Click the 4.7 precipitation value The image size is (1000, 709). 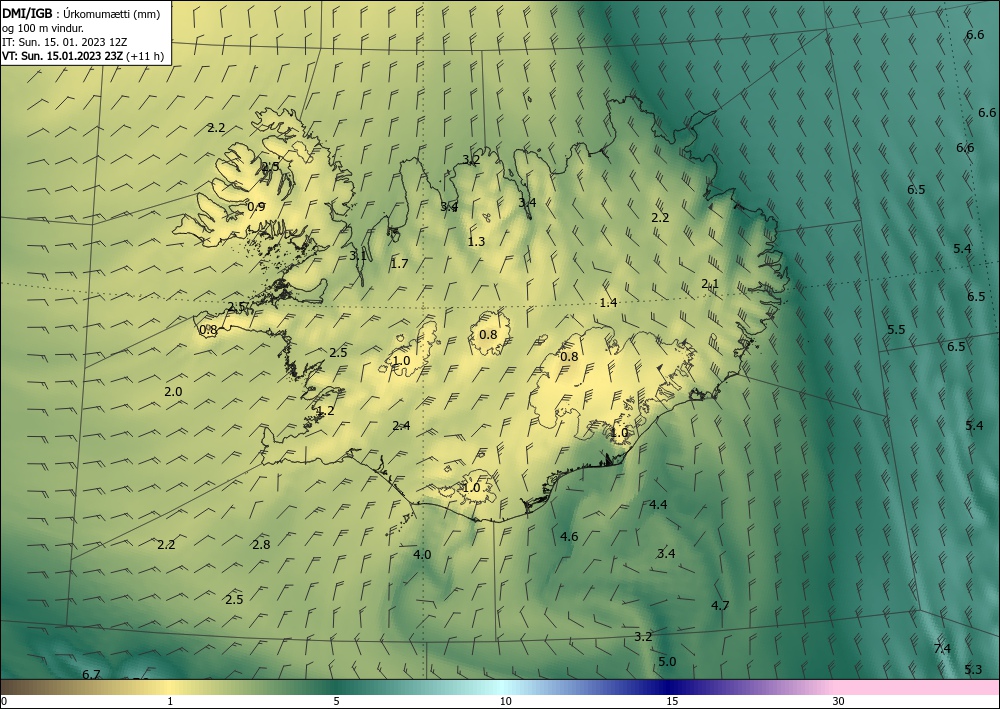[x=720, y=606]
